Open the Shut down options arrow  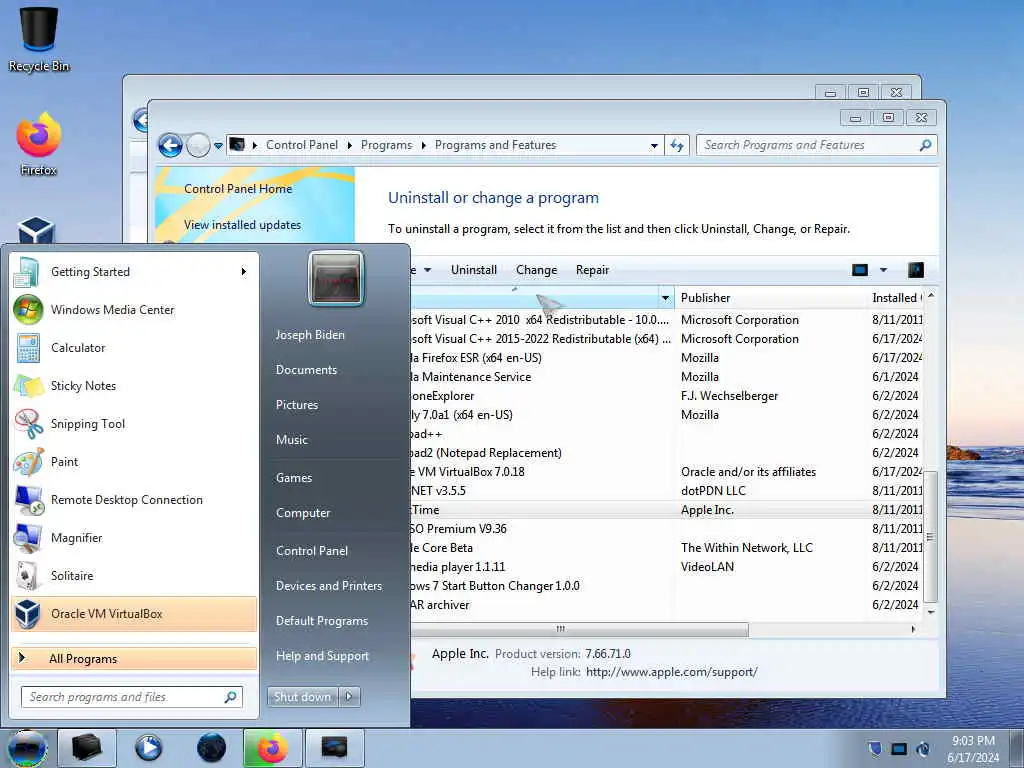[x=349, y=696]
